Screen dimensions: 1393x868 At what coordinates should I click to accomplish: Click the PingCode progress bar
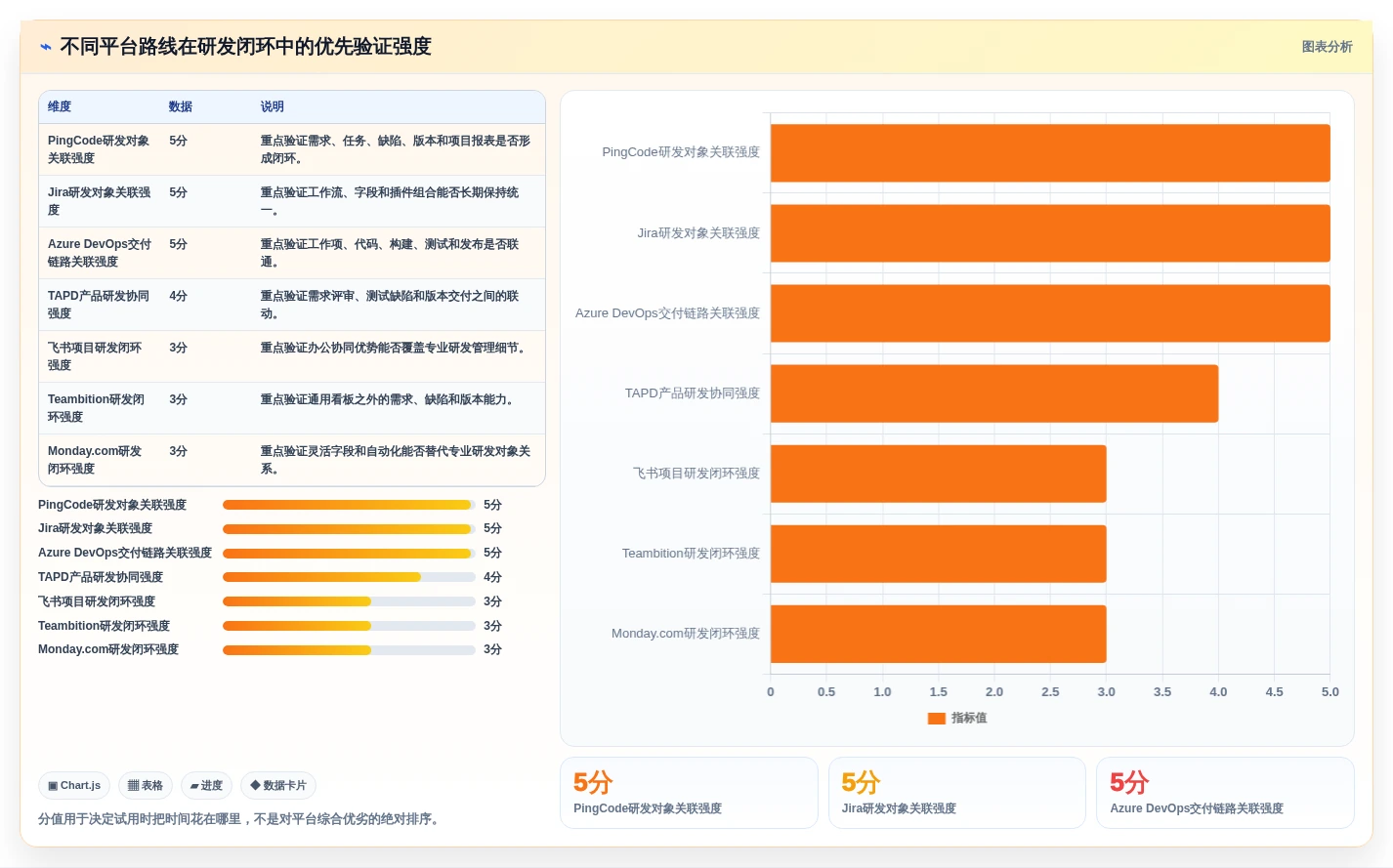(x=349, y=505)
